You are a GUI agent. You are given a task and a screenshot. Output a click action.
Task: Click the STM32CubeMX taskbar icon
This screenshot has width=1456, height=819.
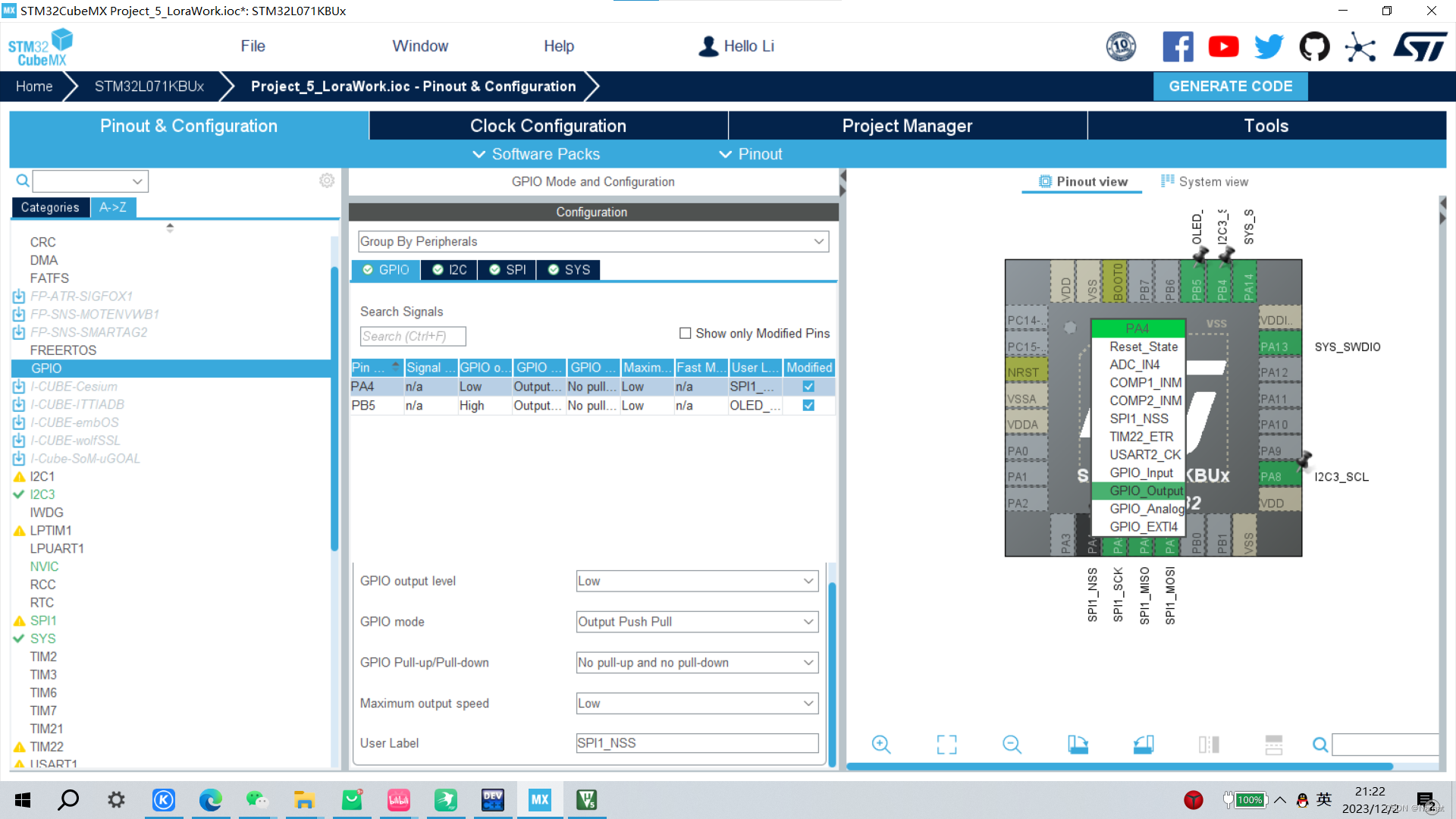pyautogui.click(x=540, y=800)
